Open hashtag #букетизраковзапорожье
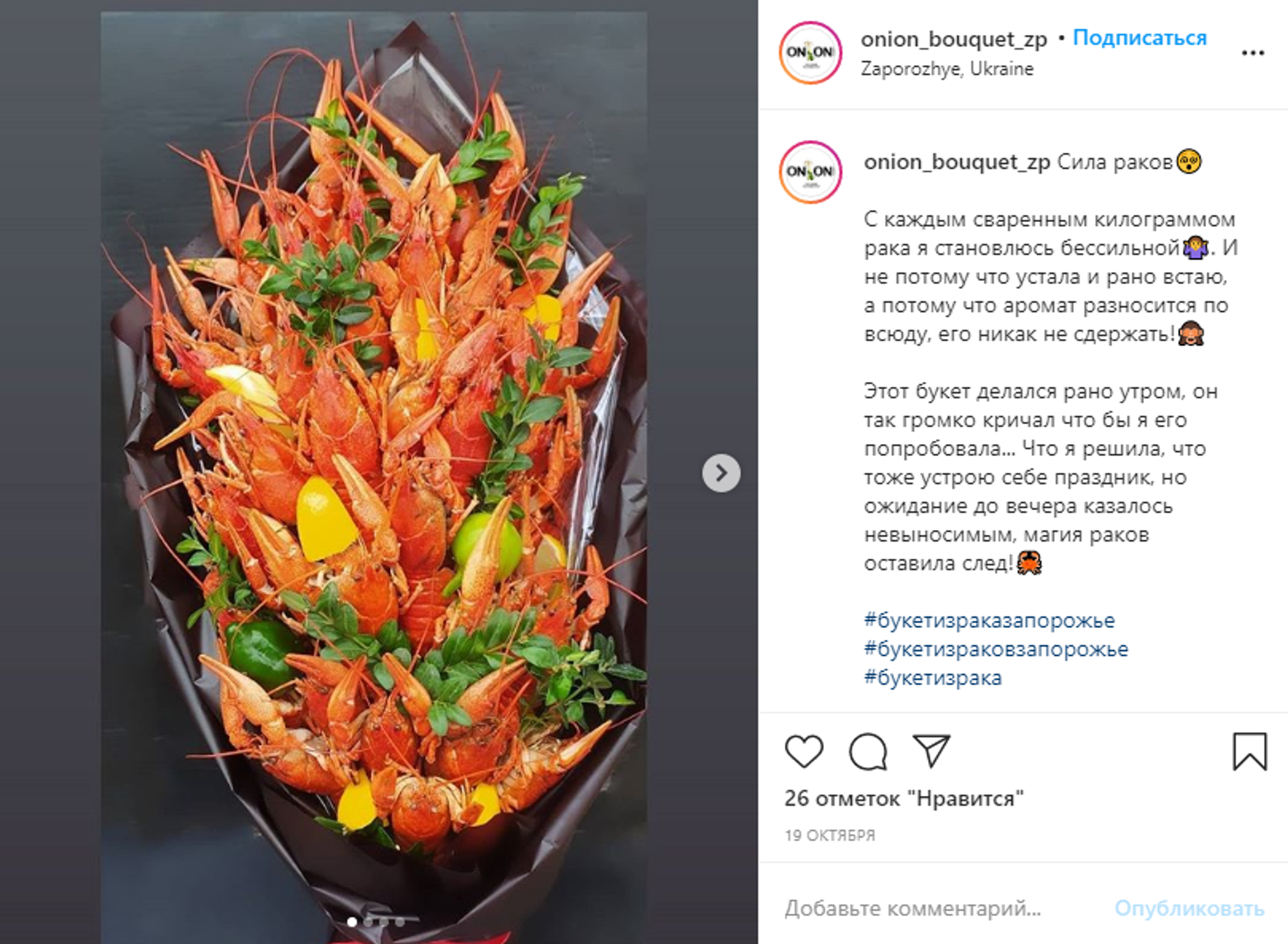The width and height of the screenshot is (1288, 944). coord(996,649)
